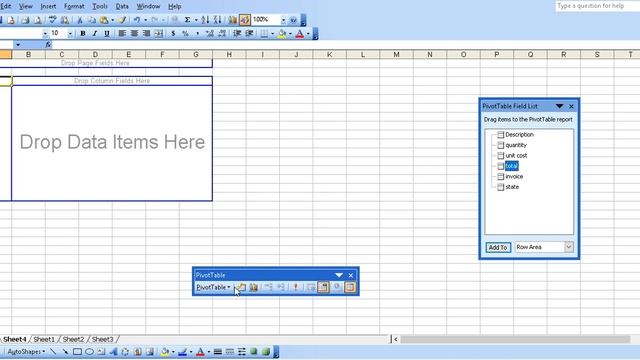The width and height of the screenshot is (640, 360).
Task: Toggle Always Display Items in PivotTable toolbar
Action: click(x=323, y=287)
